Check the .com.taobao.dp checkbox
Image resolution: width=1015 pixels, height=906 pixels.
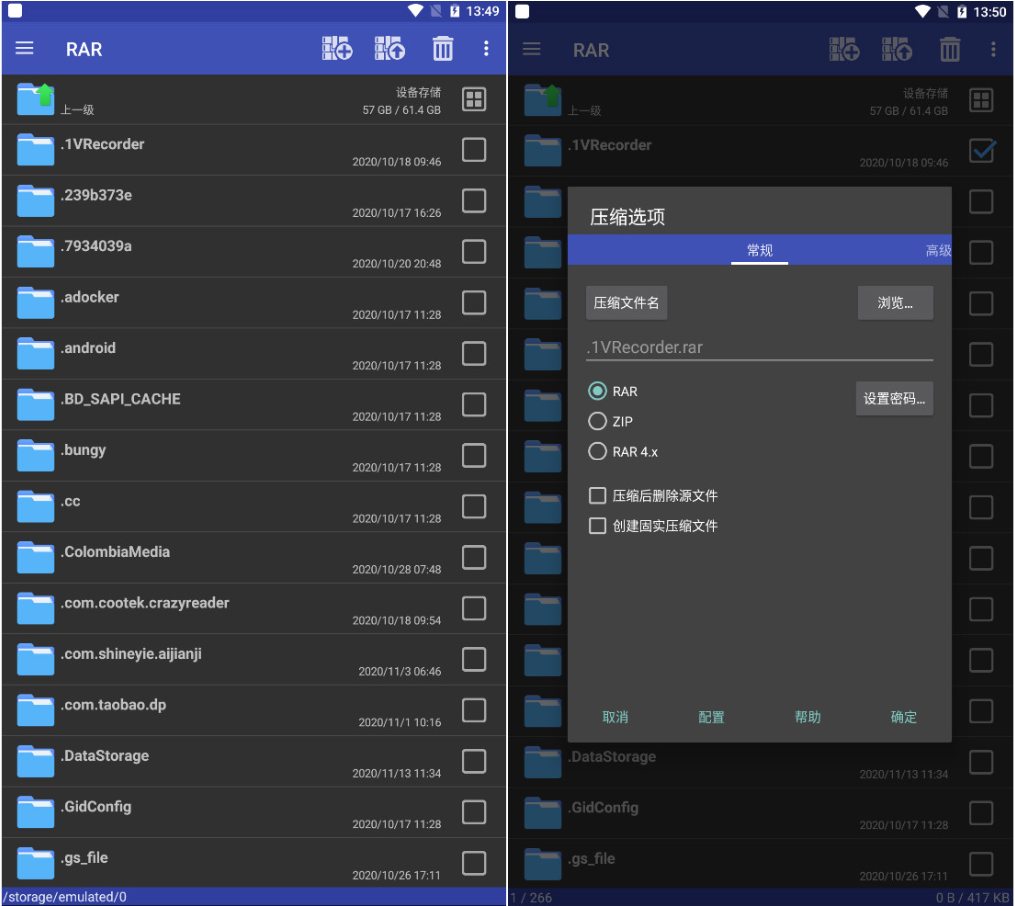pos(474,711)
